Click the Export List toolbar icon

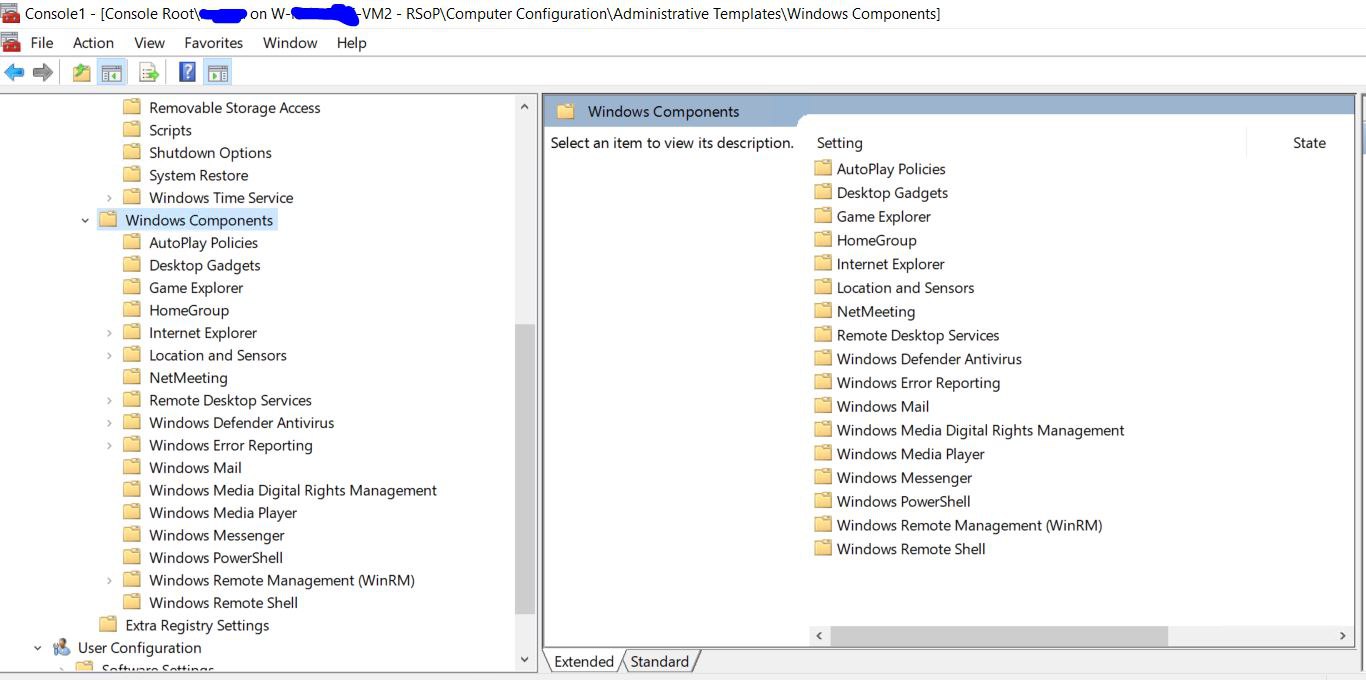tap(149, 72)
